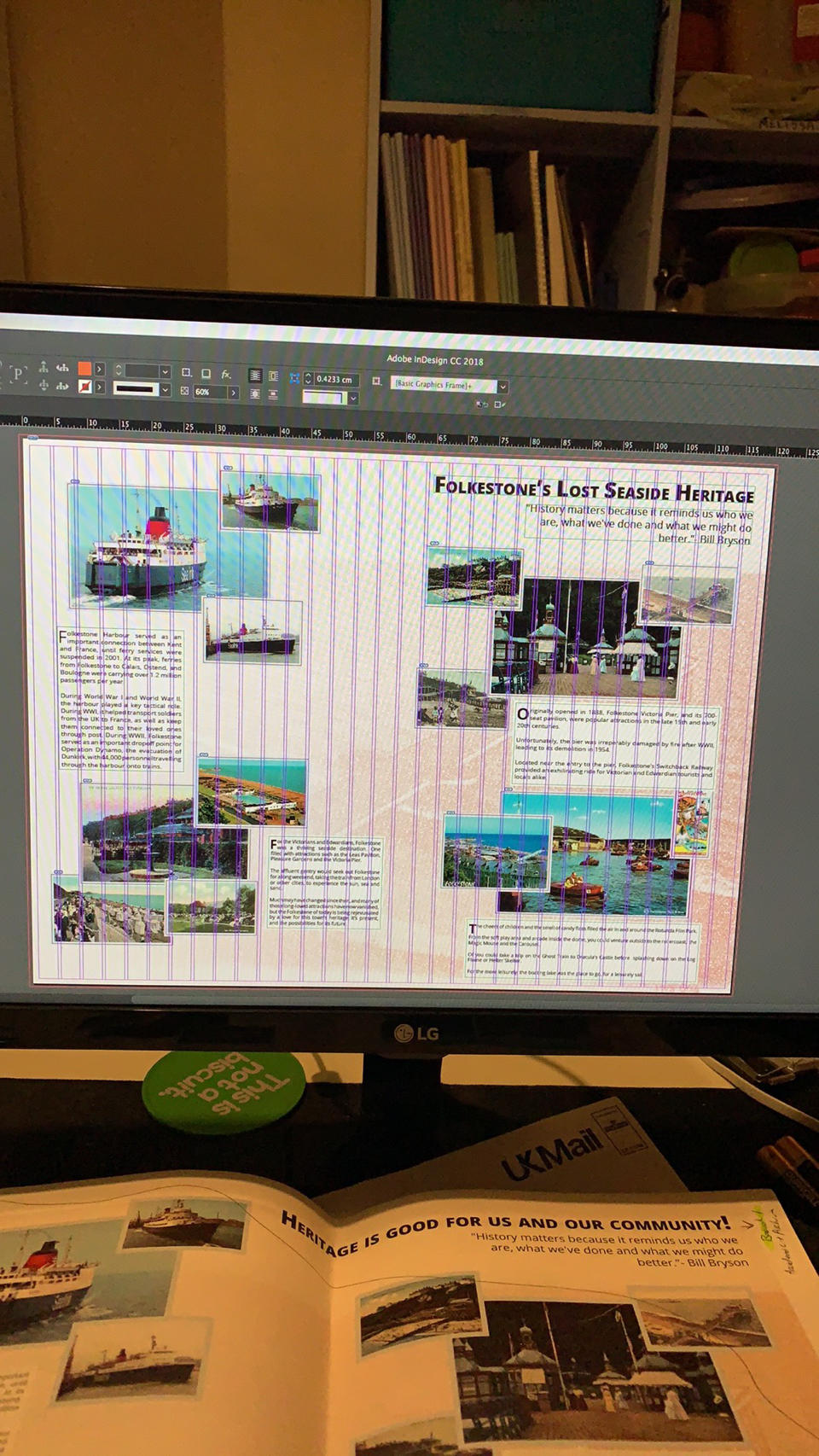Screen dimensions: 819x1456
Task: Click the Folkestone's Lost Seaside Heritage heading
Action: point(594,490)
